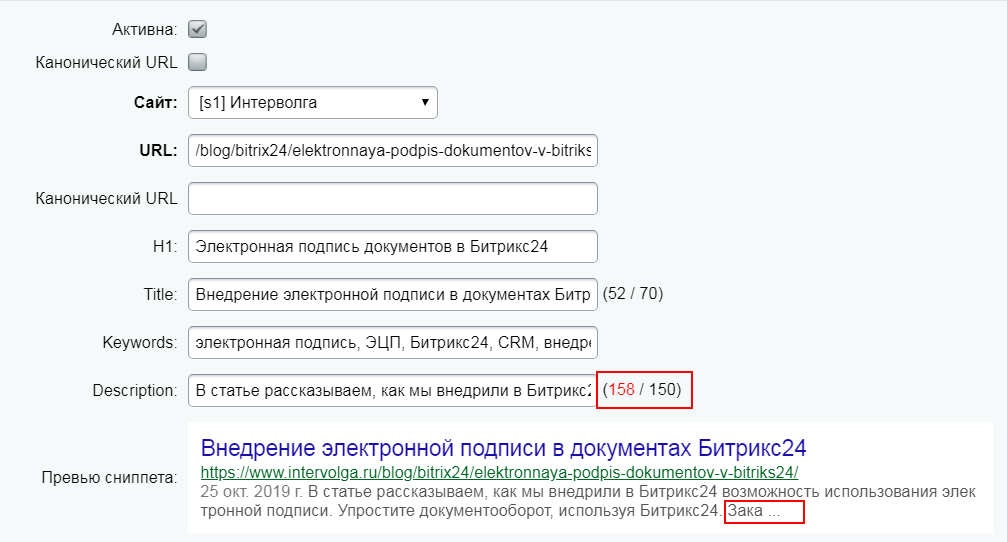Edit the H1 field text
Image resolution: width=1007 pixels, height=542 pixels.
tap(392, 247)
